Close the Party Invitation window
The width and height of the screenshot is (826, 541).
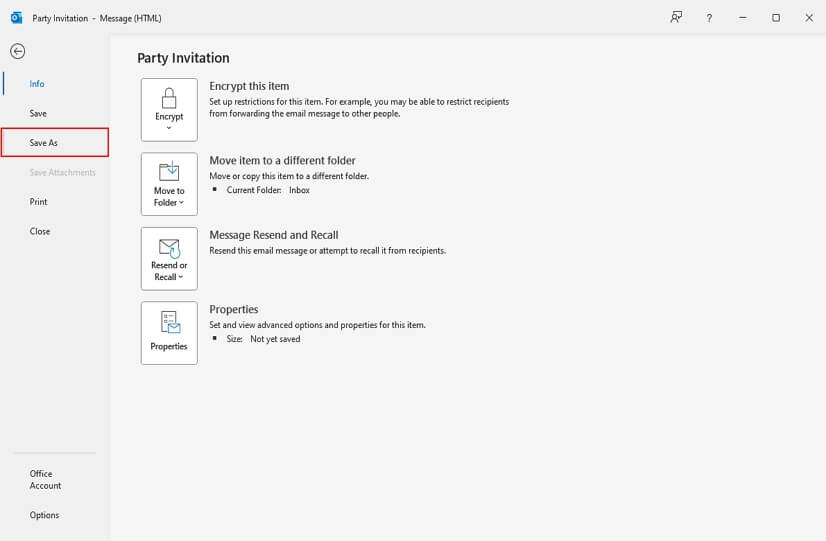(x=808, y=18)
